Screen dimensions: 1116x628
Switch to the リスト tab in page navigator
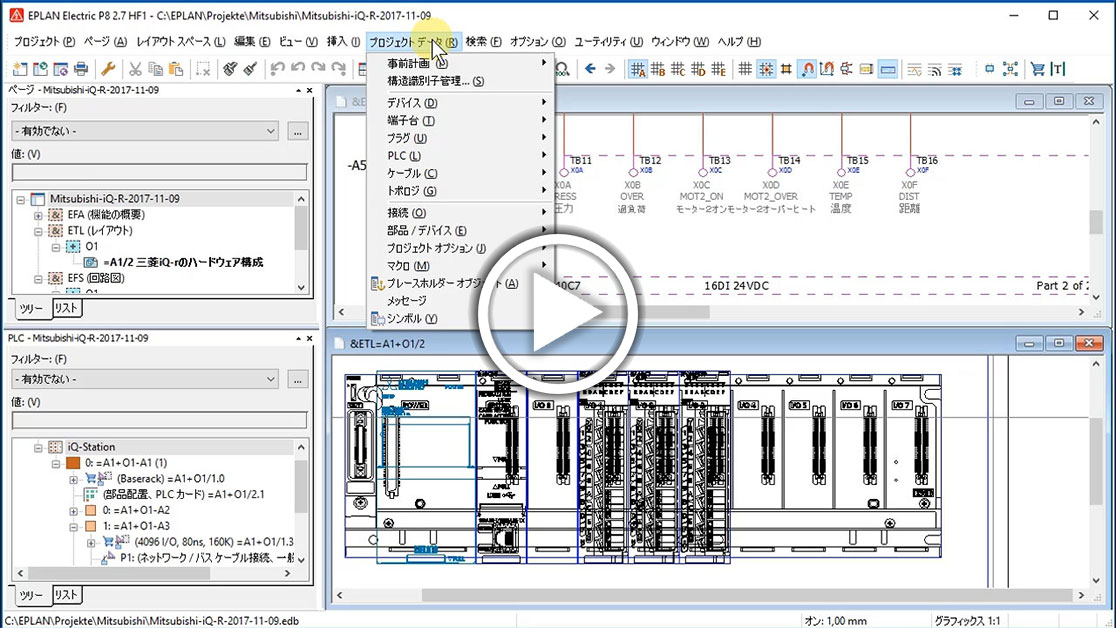point(66,308)
